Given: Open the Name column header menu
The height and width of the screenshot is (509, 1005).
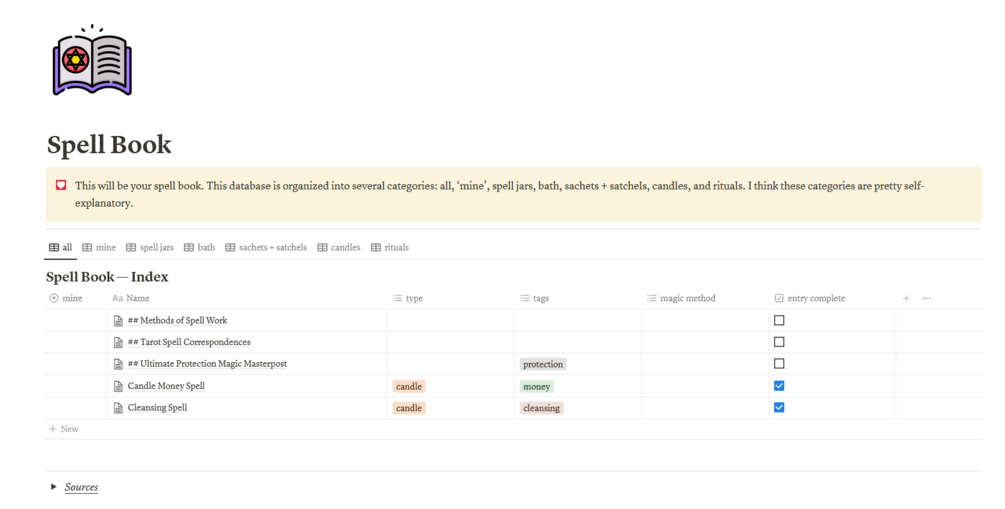Looking at the screenshot, I should point(131,298).
